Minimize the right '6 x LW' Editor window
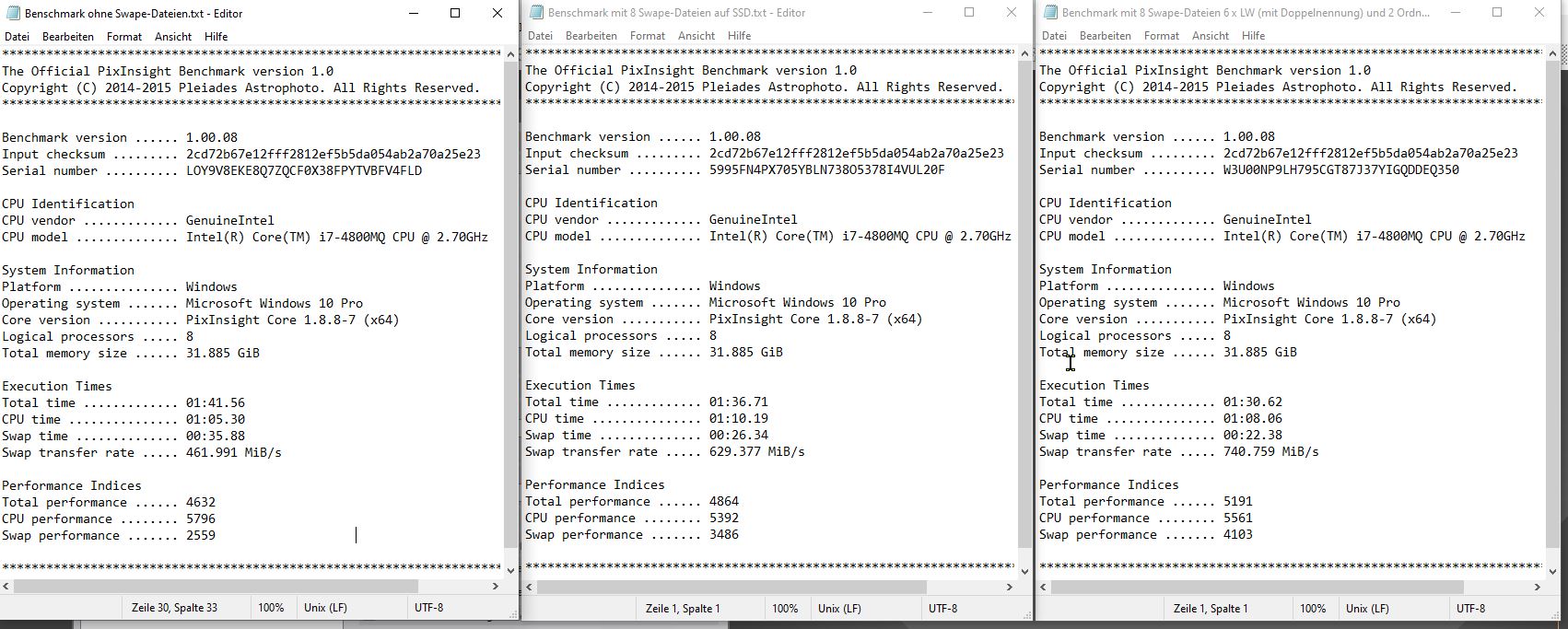 pos(1456,12)
